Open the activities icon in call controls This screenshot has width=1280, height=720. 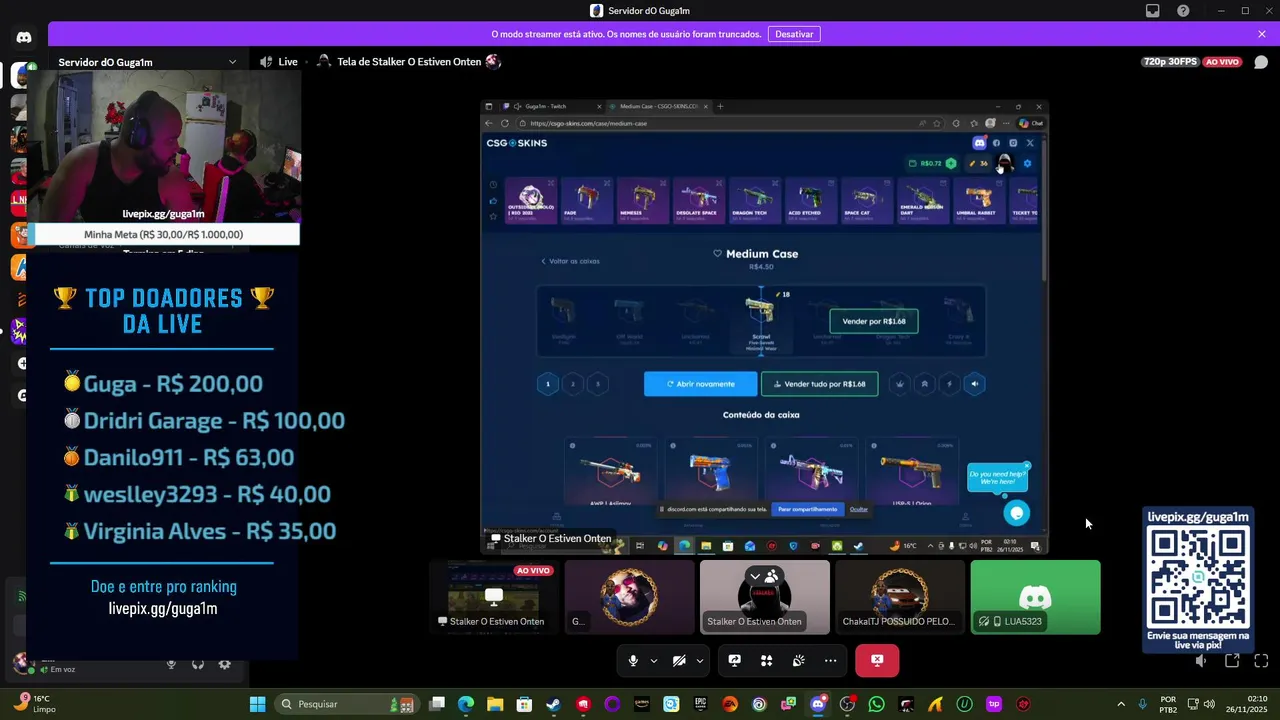766,661
